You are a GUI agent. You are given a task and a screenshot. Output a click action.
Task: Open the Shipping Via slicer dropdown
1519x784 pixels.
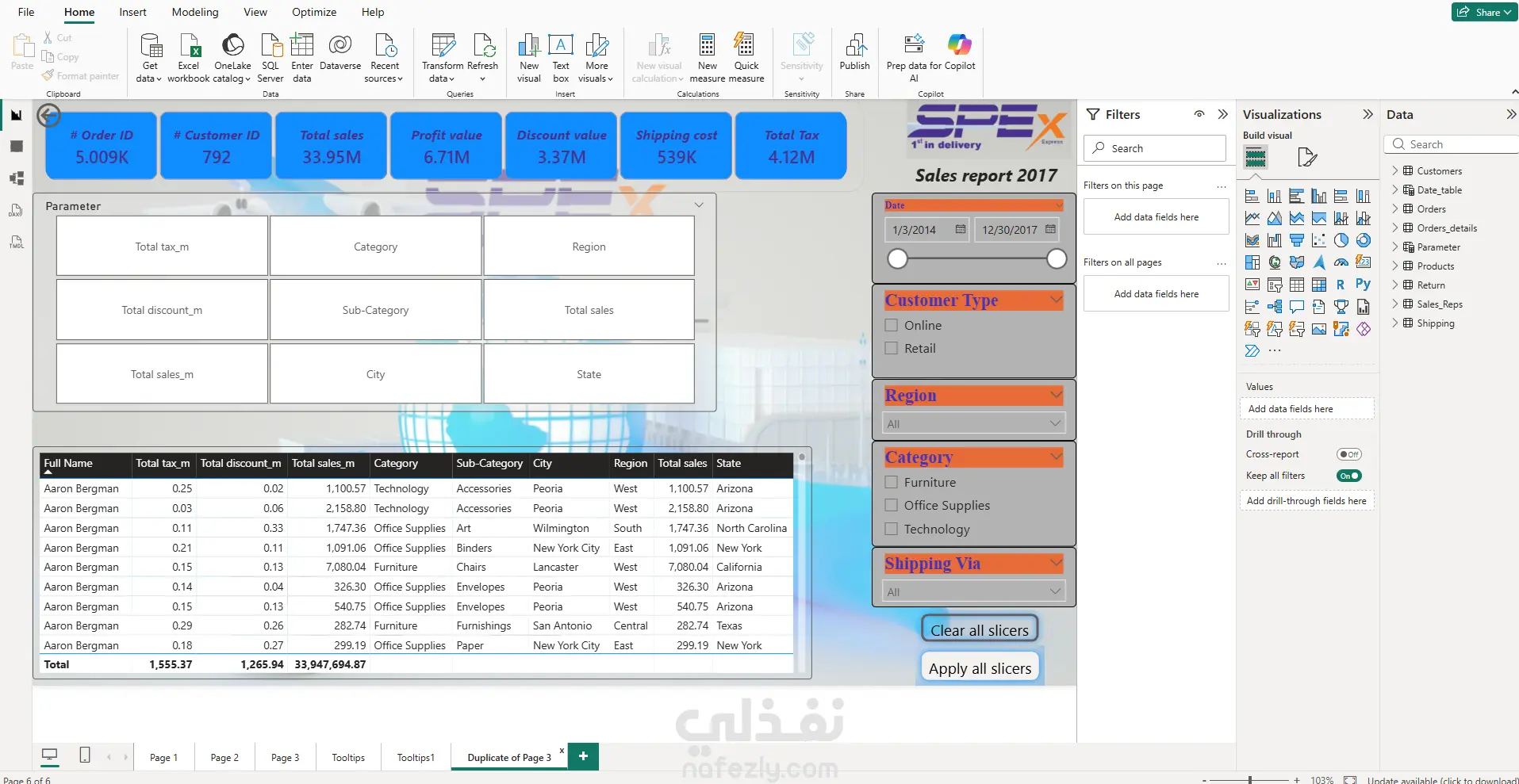[974, 591]
